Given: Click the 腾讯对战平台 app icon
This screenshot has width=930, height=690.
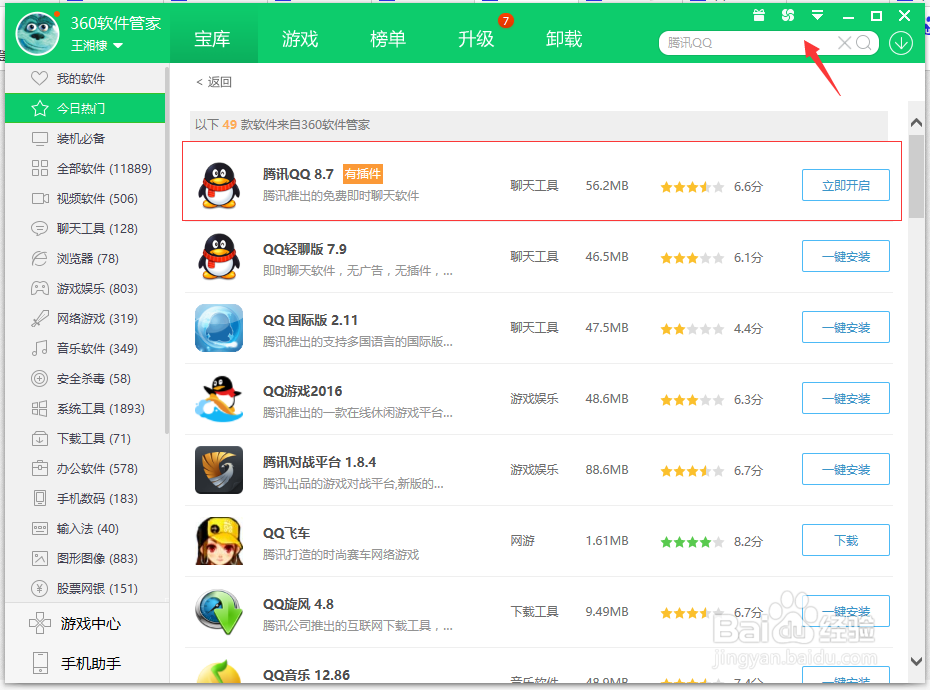Looking at the screenshot, I should tap(219, 470).
